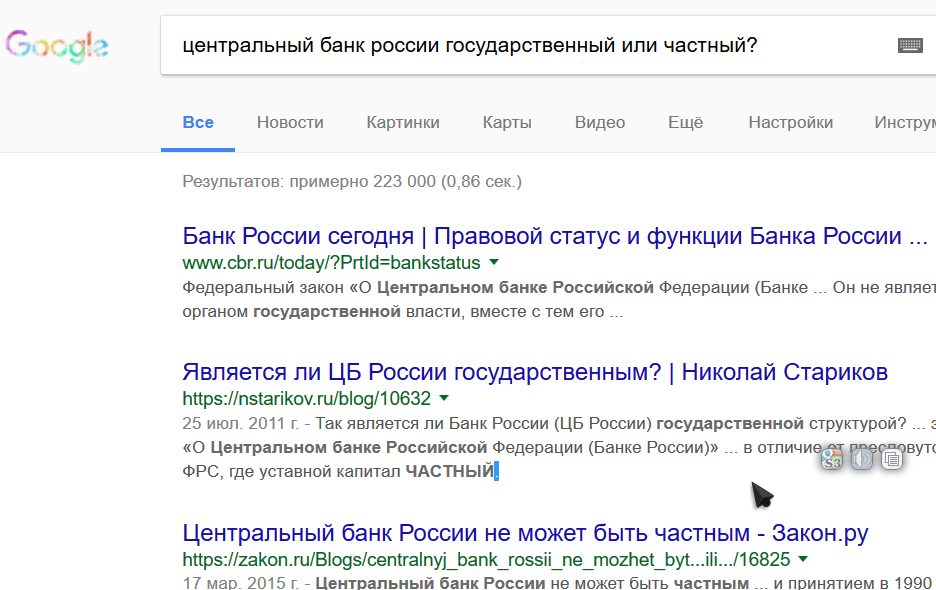Select the Все tab
This screenshot has height=590, width=936.
[198, 122]
